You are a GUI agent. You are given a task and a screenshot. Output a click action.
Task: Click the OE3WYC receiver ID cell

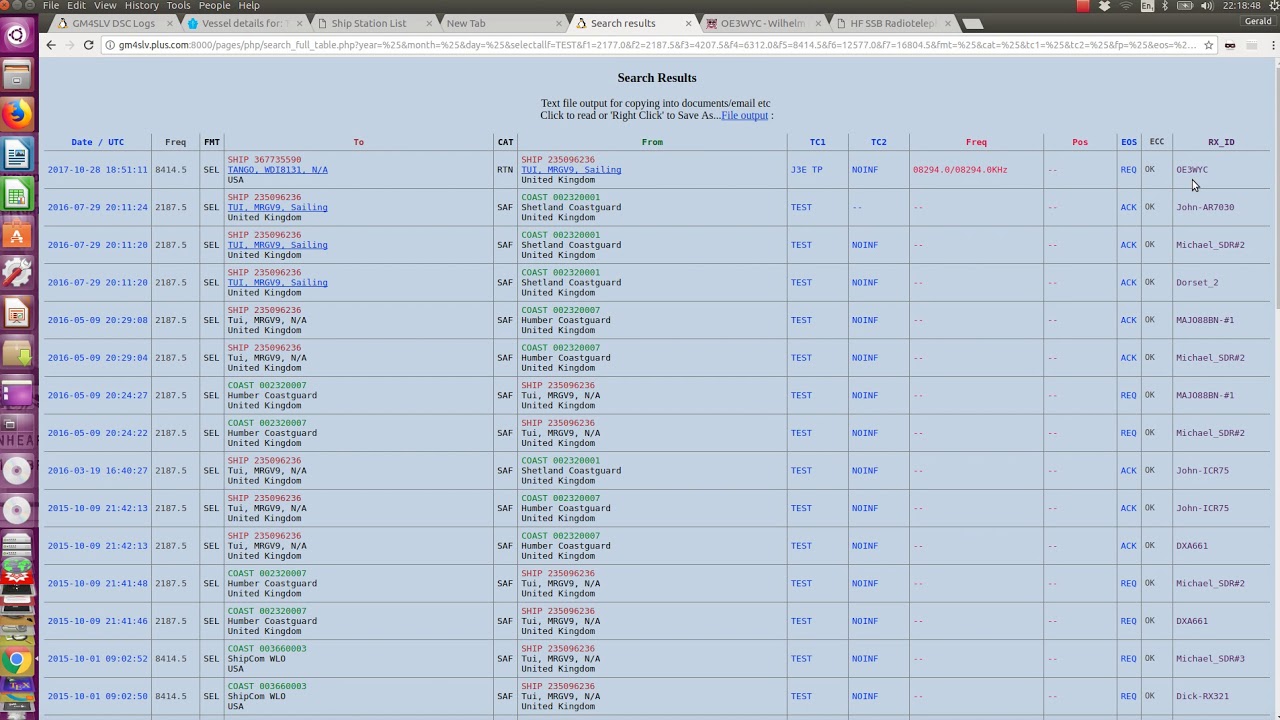click(x=1192, y=170)
